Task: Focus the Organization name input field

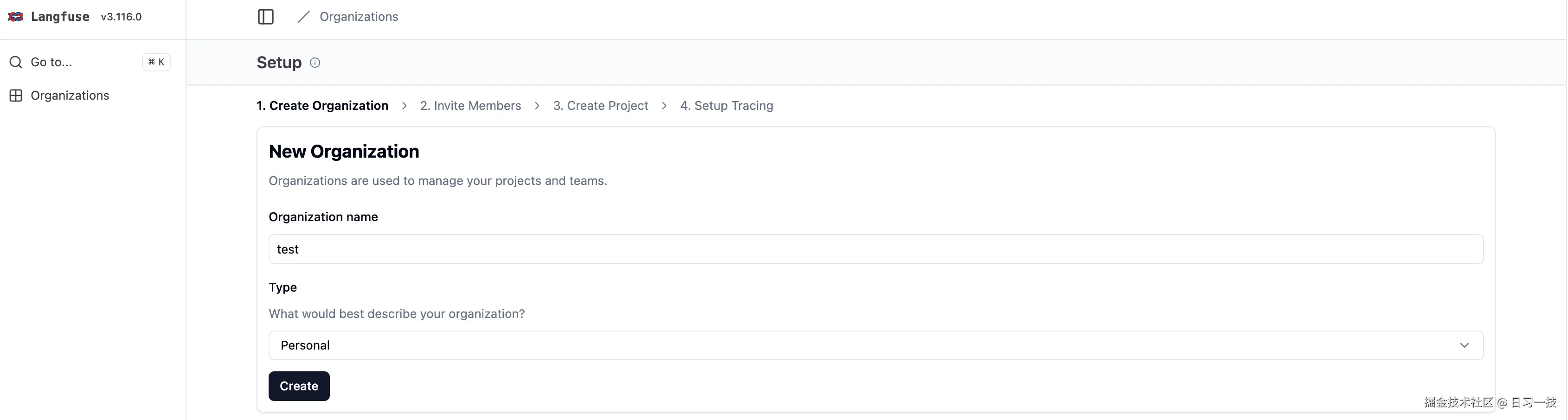Action: [875, 249]
